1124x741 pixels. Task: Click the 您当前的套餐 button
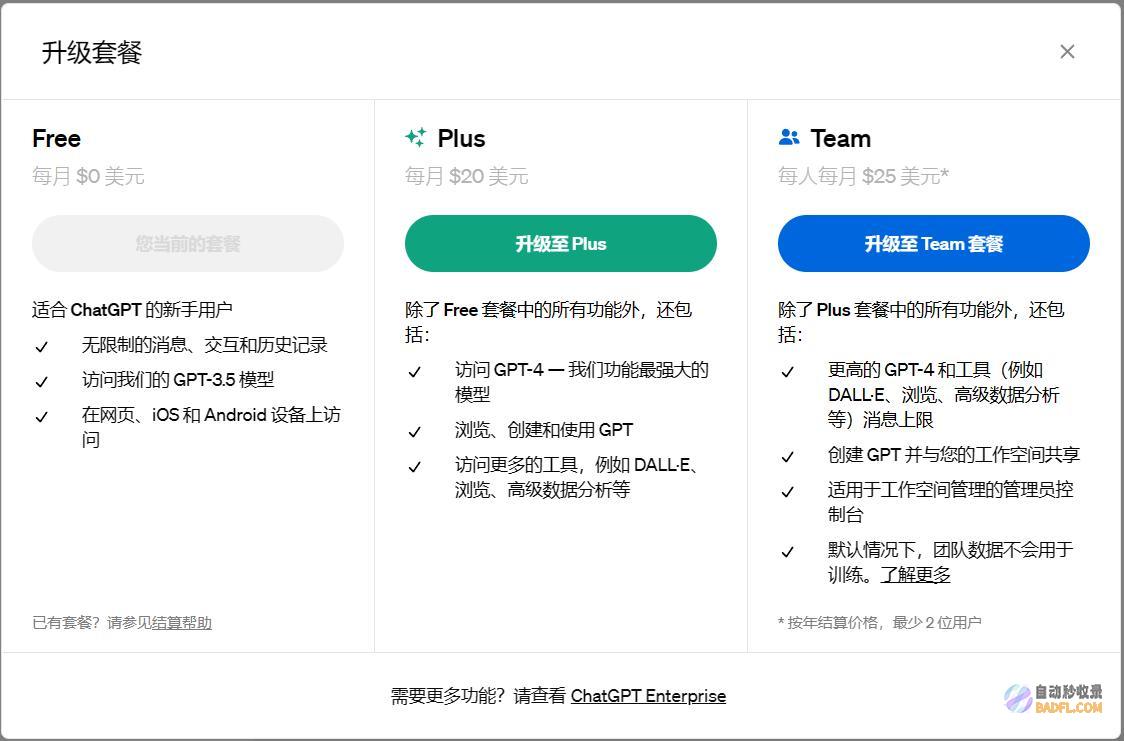tap(188, 244)
